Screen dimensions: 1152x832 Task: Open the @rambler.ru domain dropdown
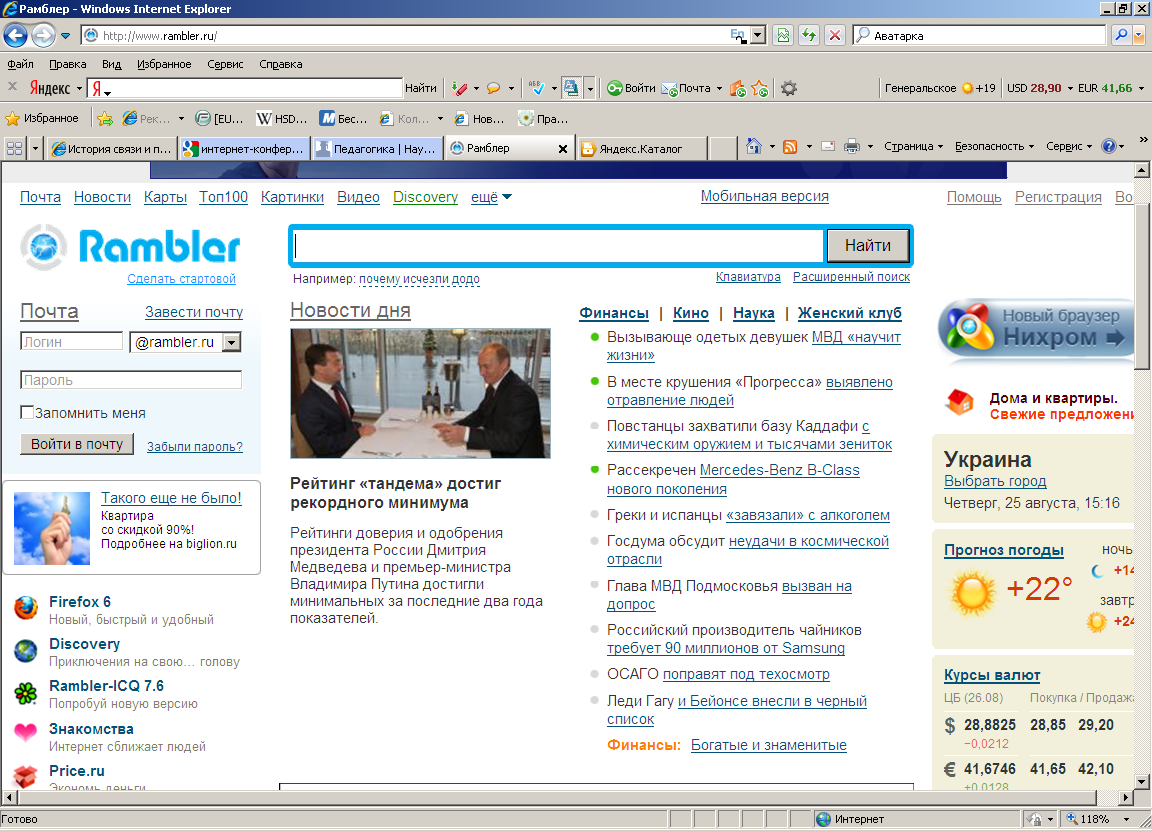pos(232,343)
